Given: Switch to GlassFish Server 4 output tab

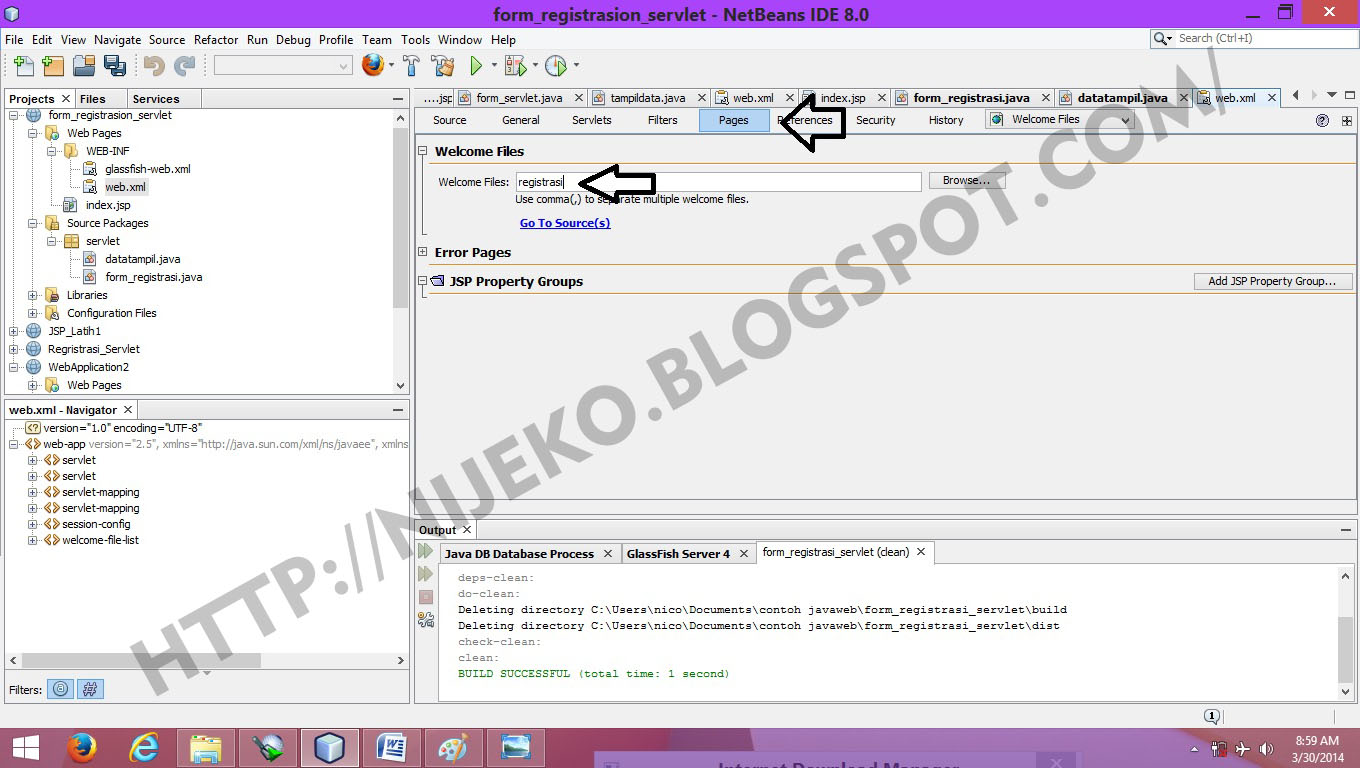Looking at the screenshot, I should [x=678, y=553].
